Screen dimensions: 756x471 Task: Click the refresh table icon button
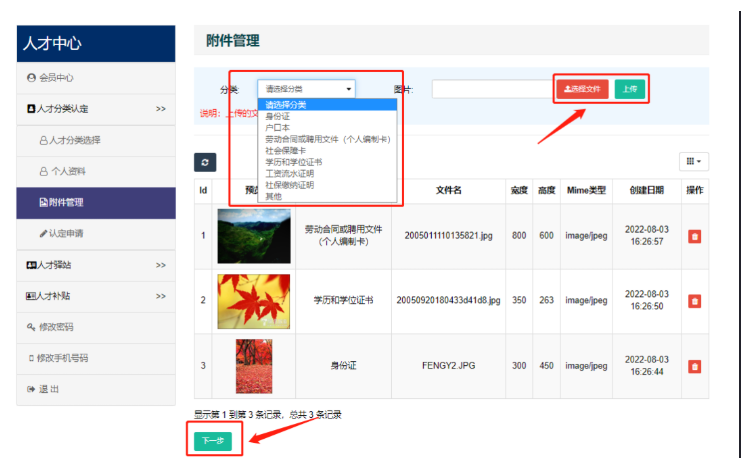[205, 162]
